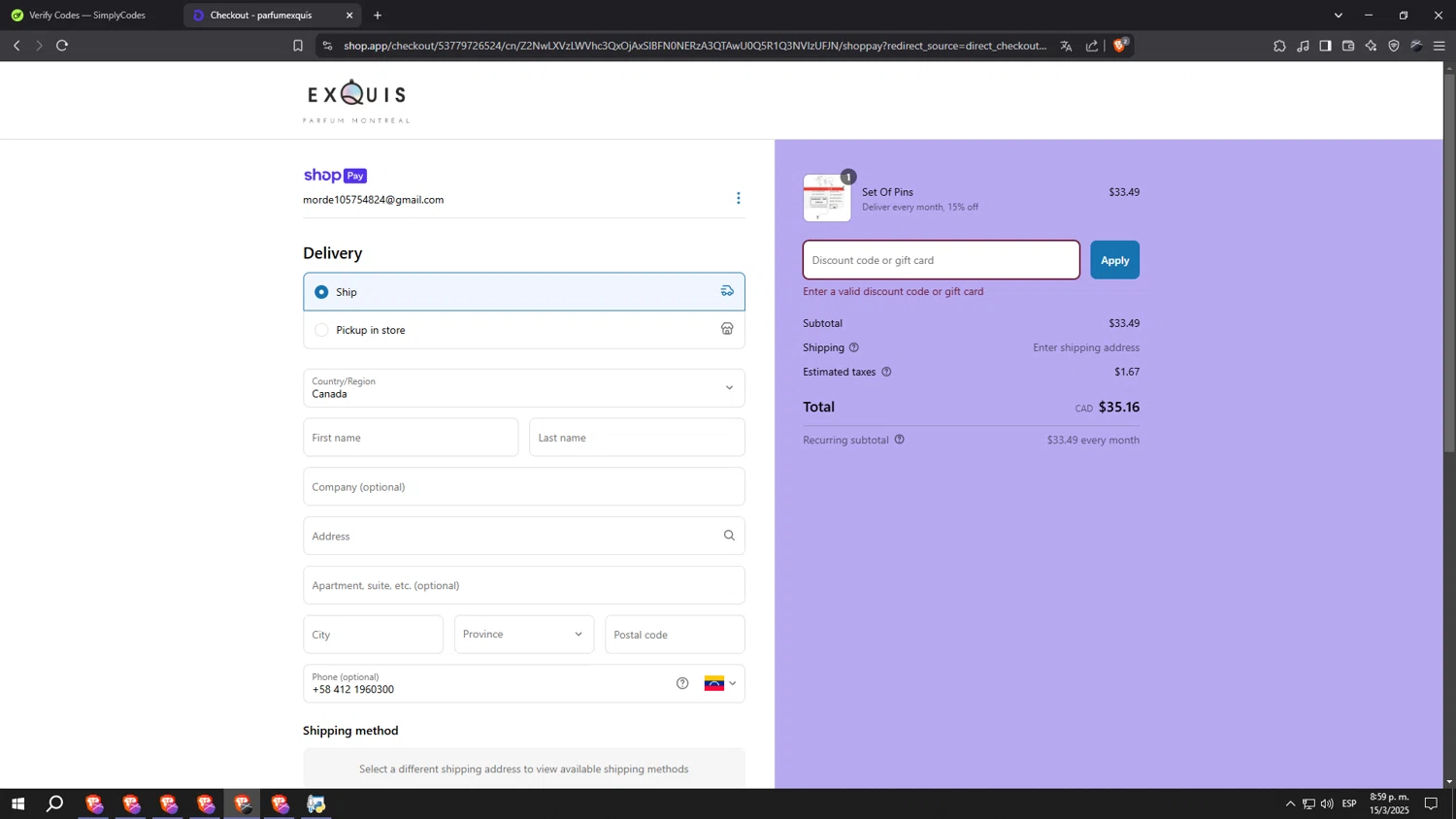Viewport: 1456px width, 819px height.
Task: Open the Country/Region dropdown
Action: [524, 388]
